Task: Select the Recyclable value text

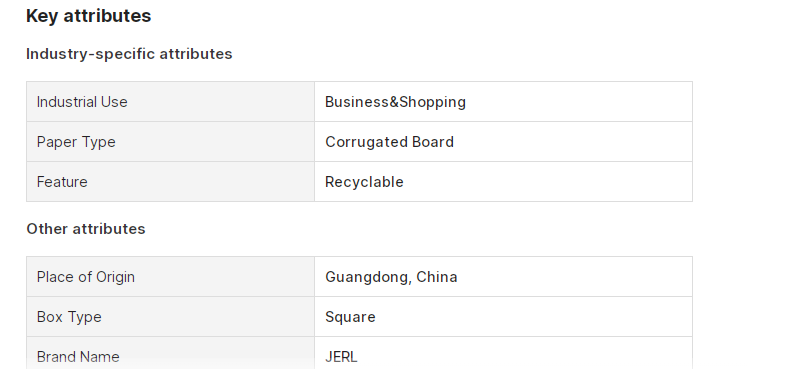Action: pos(364,182)
